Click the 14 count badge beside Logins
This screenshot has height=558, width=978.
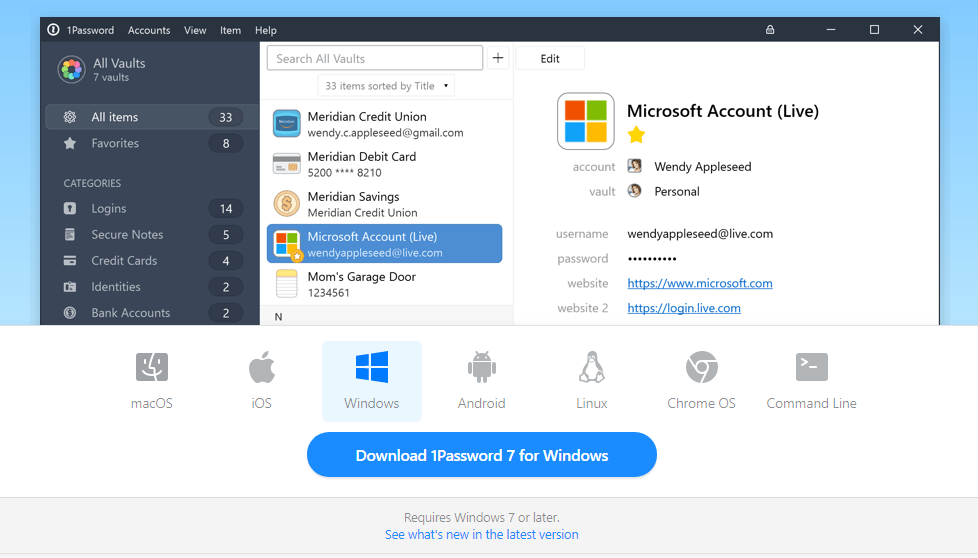pyautogui.click(x=225, y=208)
